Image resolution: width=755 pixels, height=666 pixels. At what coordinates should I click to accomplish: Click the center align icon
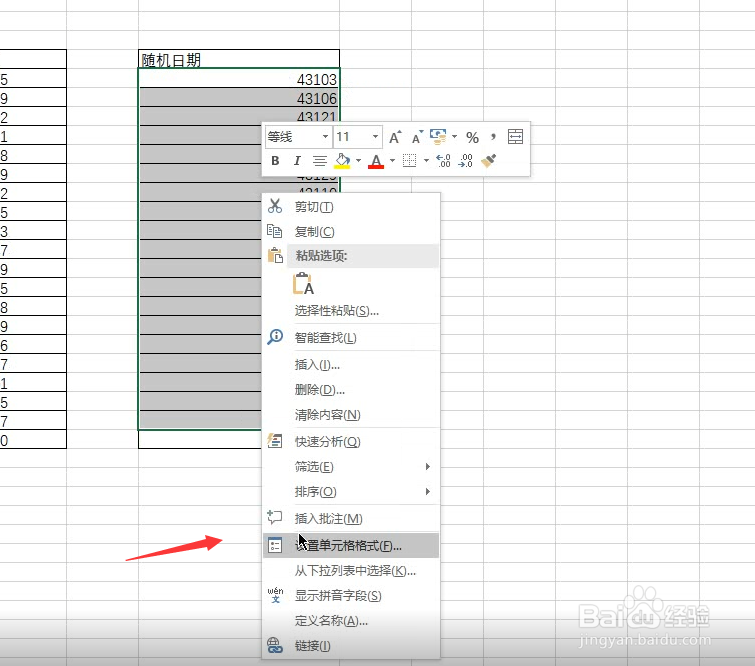tap(319, 160)
